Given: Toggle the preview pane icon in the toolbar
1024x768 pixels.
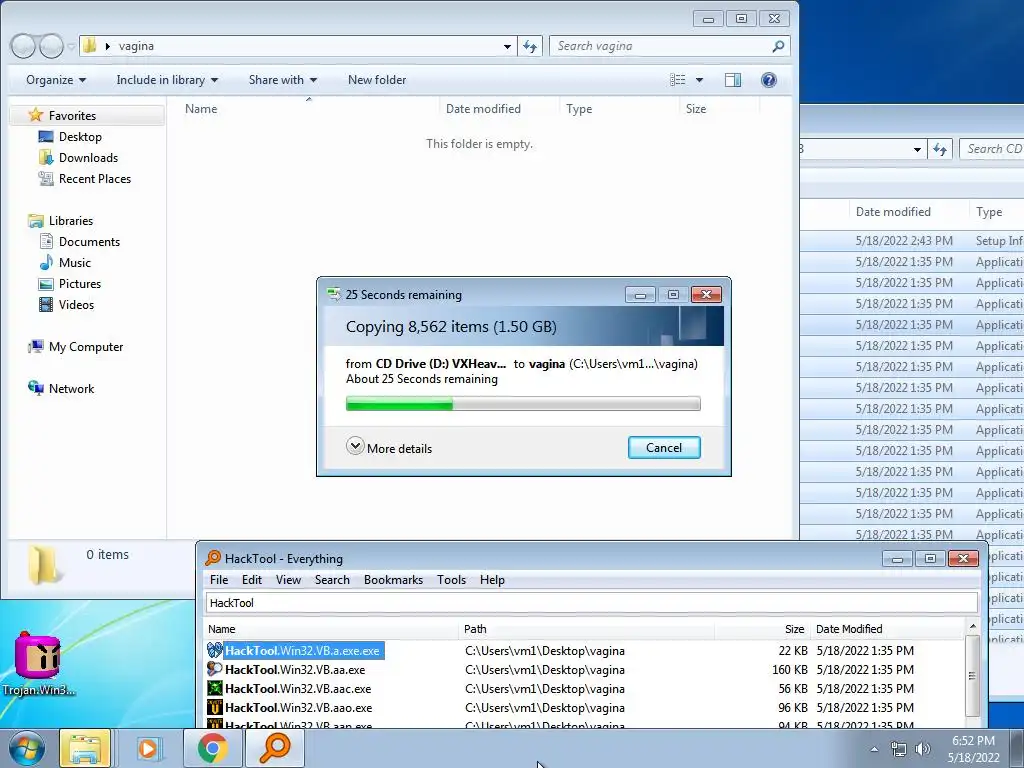Looking at the screenshot, I should [x=733, y=80].
